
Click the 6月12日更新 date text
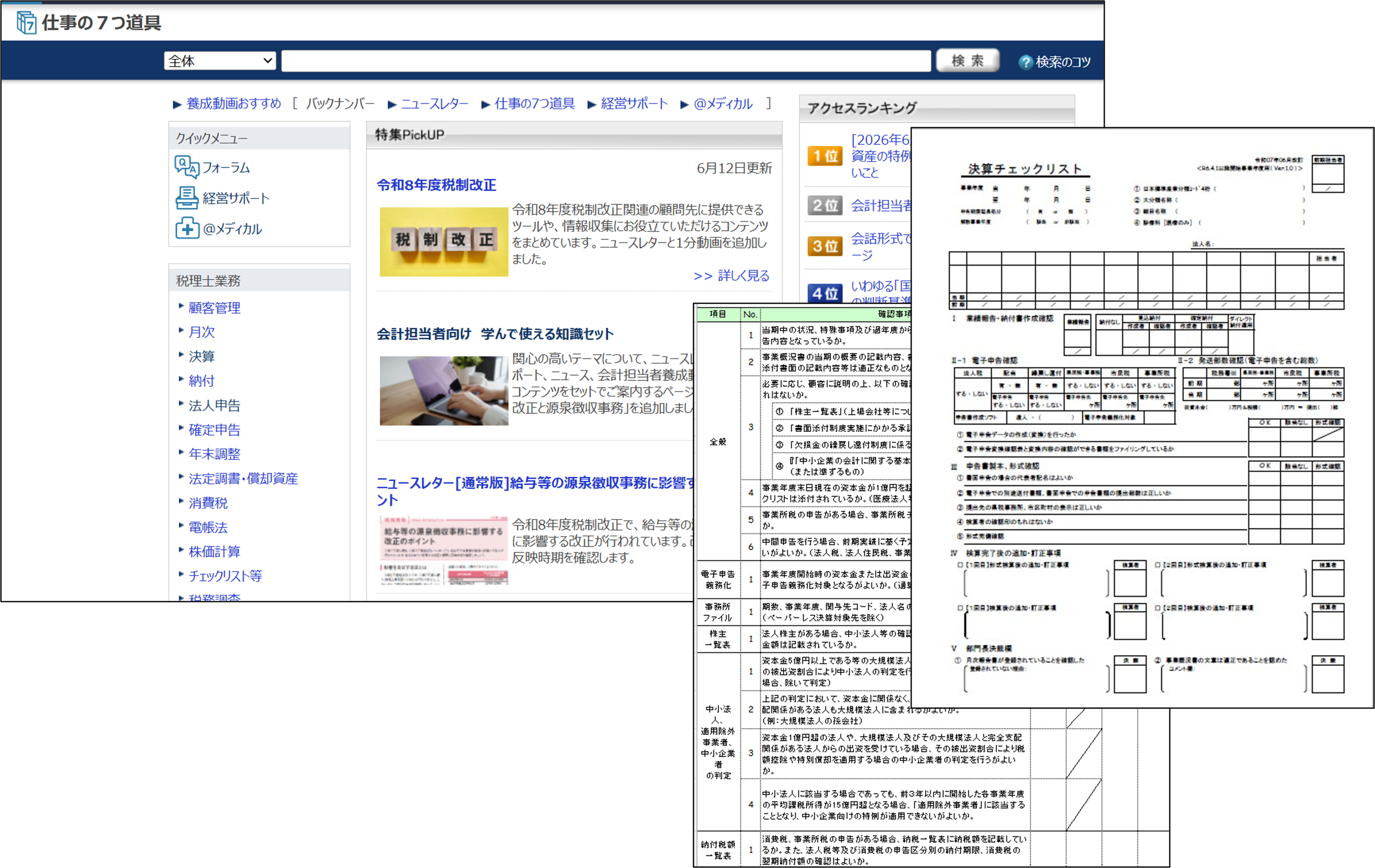[x=735, y=169]
